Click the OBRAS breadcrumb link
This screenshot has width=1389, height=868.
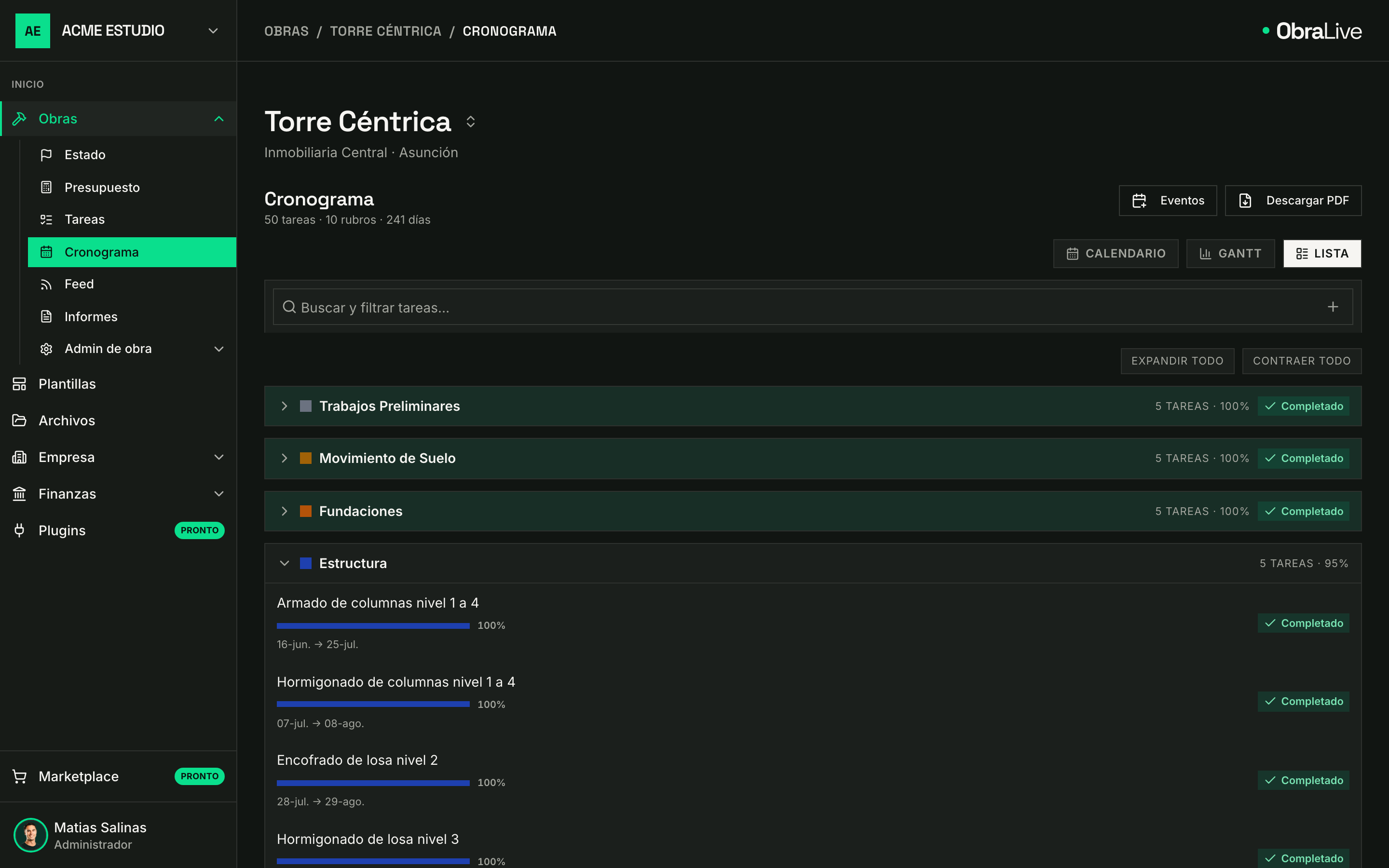286,31
